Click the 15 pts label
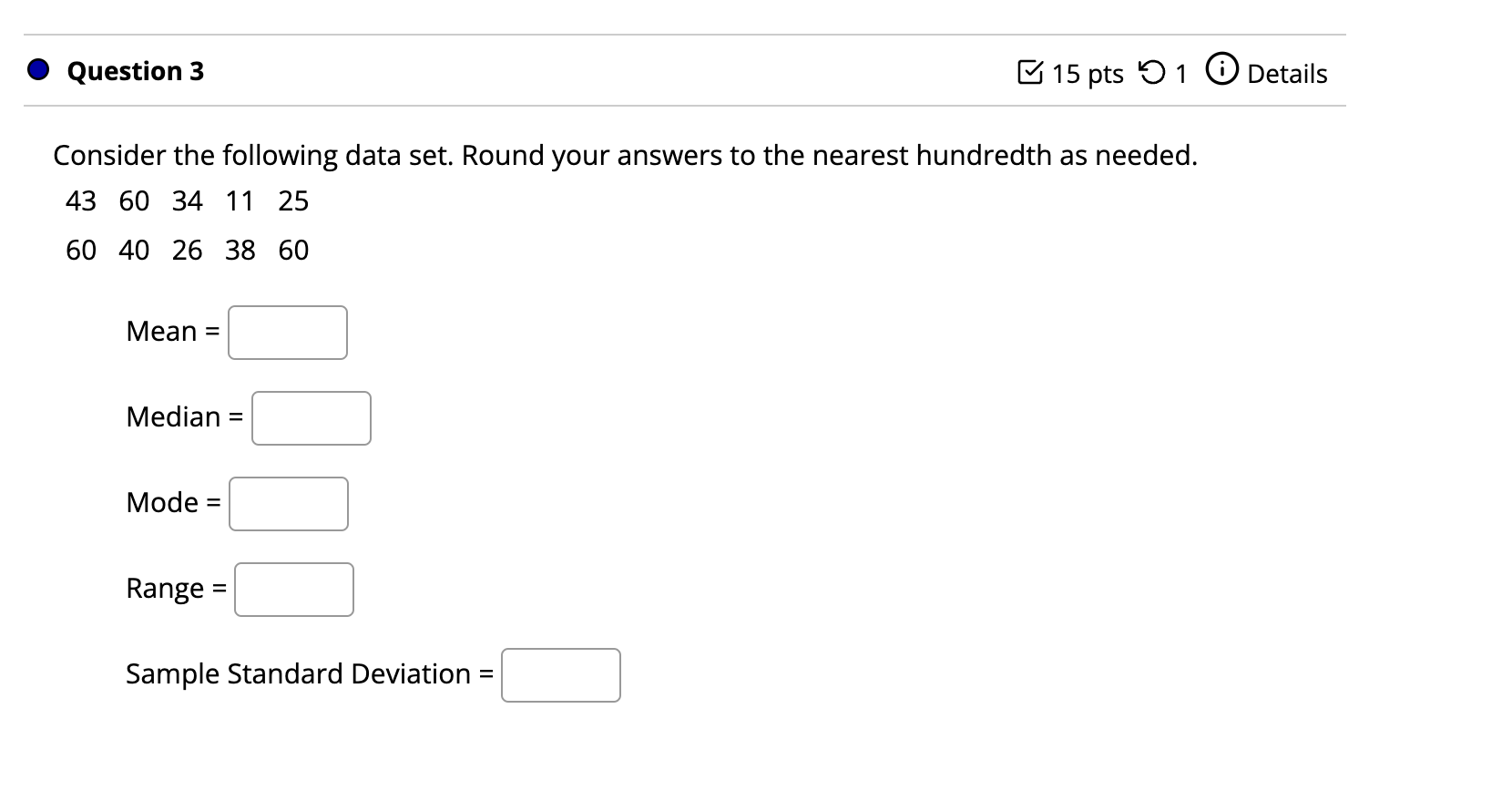The height and width of the screenshot is (791, 1512). 1088,74
